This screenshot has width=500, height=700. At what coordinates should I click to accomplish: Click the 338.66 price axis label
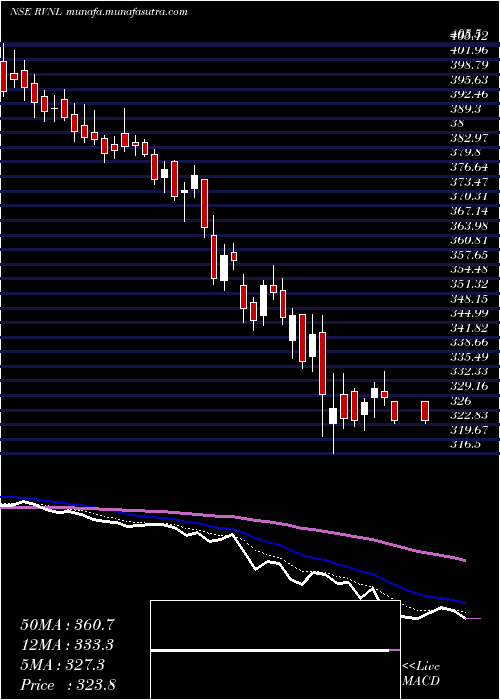468,342
